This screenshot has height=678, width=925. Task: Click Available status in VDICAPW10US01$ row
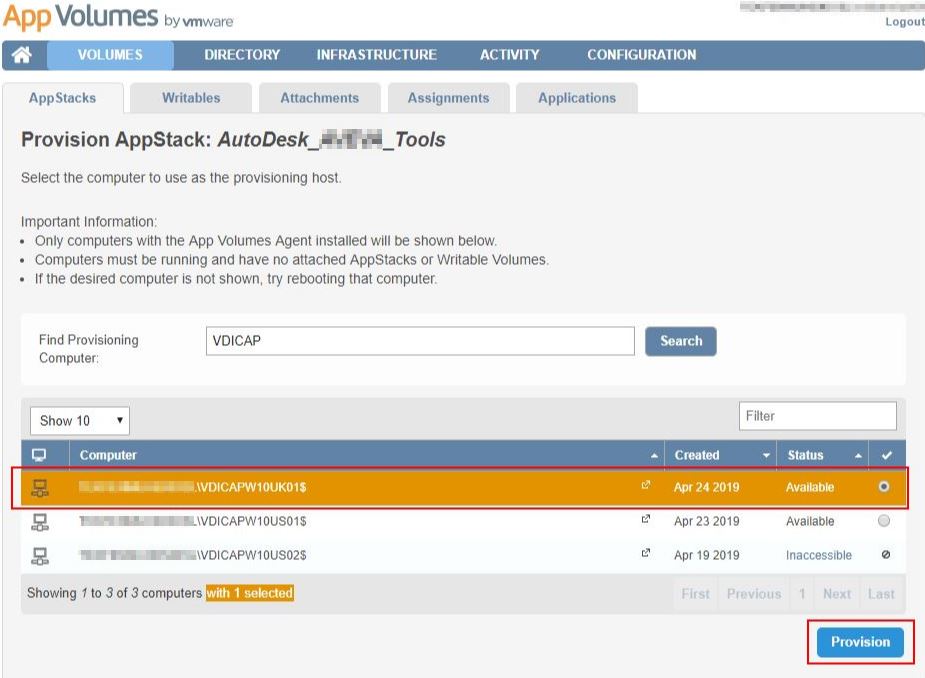pyautogui.click(x=810, y=522)
